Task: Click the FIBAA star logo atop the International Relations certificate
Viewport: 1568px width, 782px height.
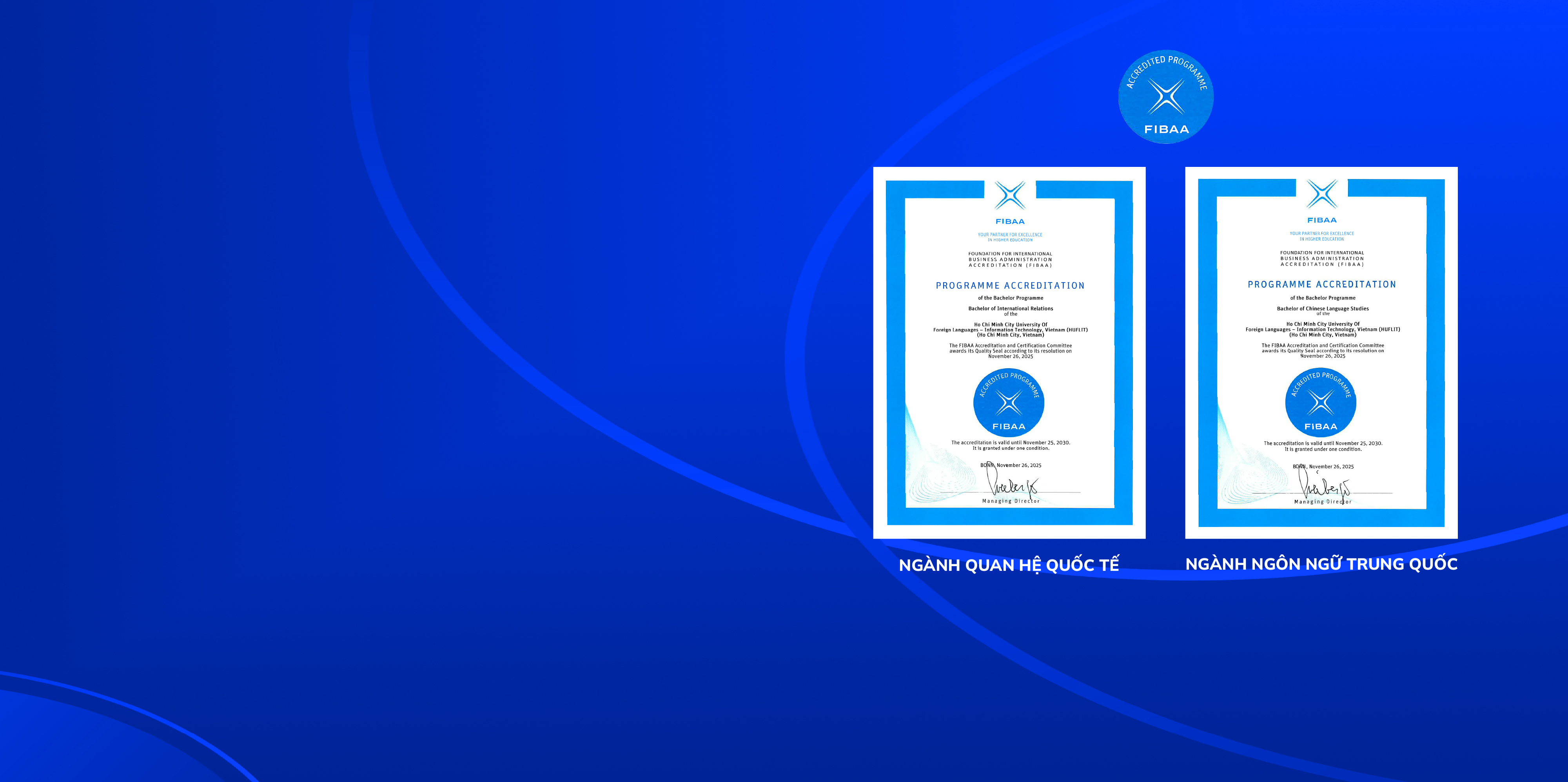Action: point(1011,196)
